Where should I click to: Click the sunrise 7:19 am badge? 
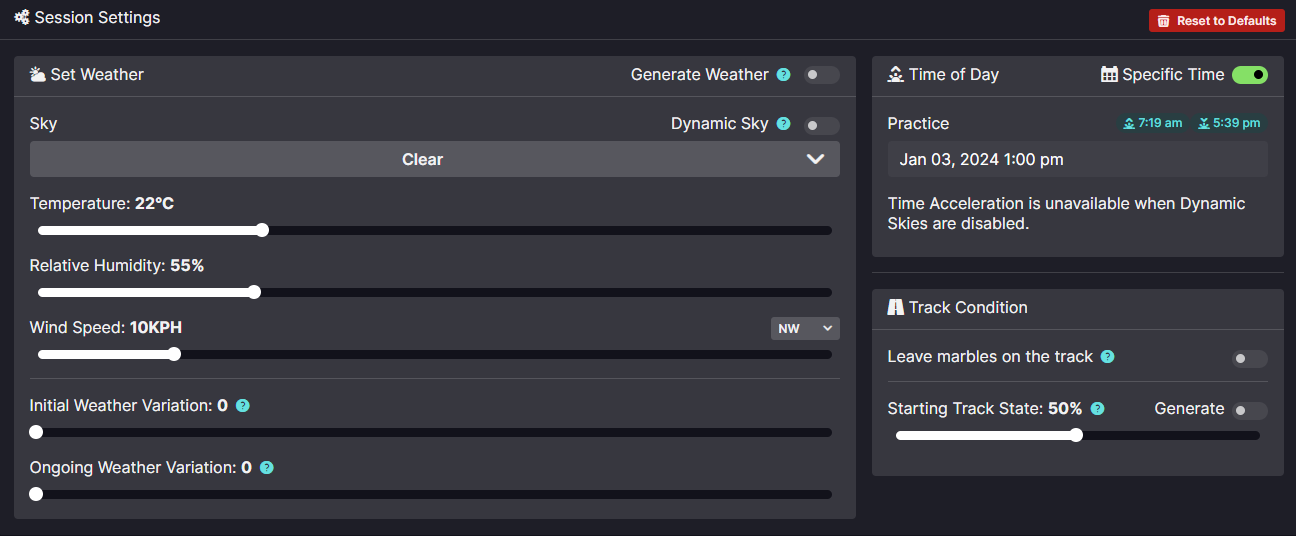point(1153,123)
